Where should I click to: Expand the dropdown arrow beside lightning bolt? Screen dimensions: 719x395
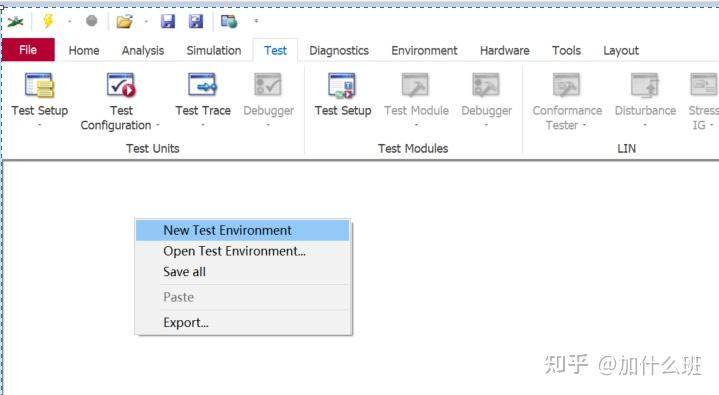[x=70, y=21]
